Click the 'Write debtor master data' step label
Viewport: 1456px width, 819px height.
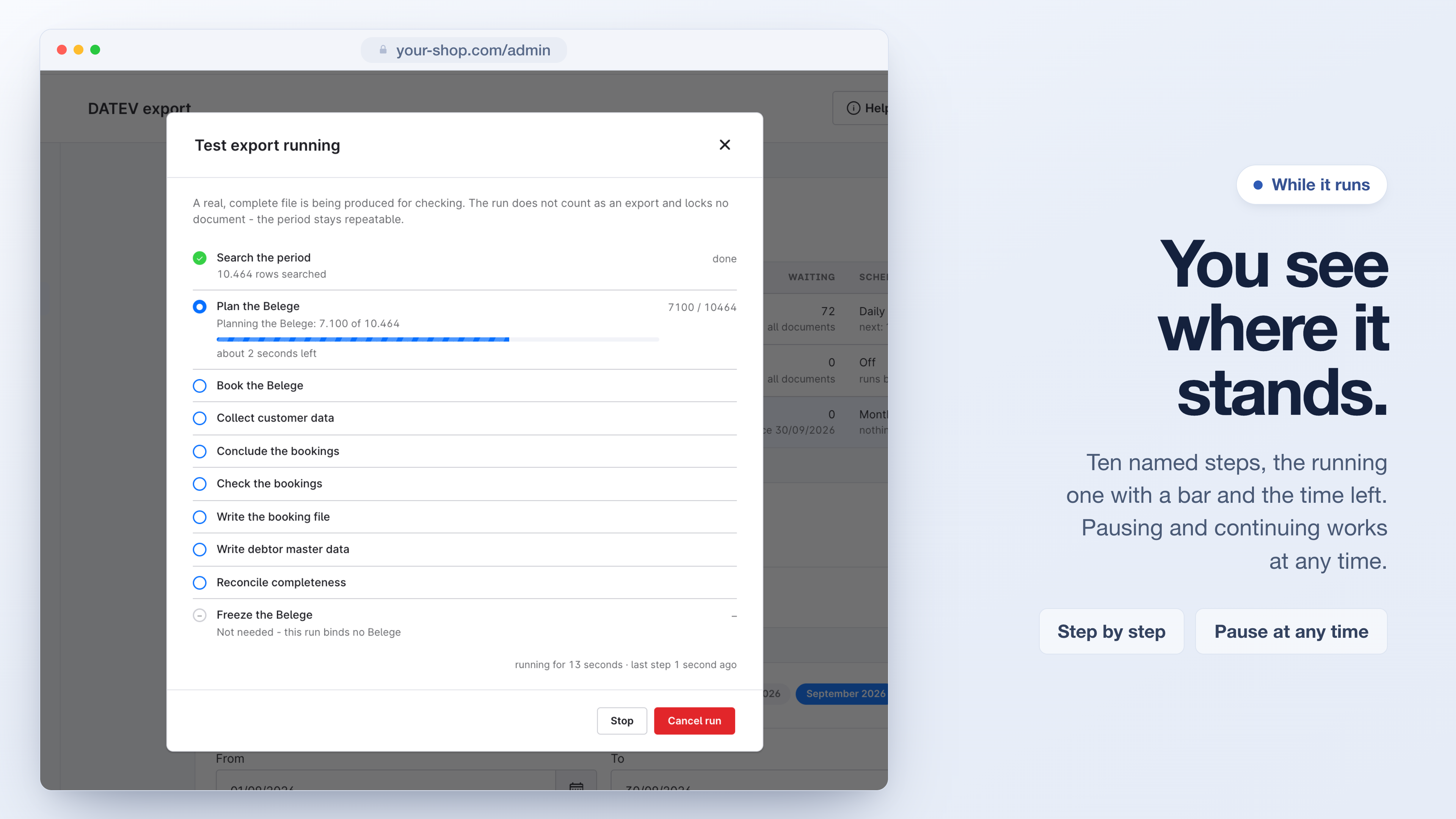tap(282, 549)
